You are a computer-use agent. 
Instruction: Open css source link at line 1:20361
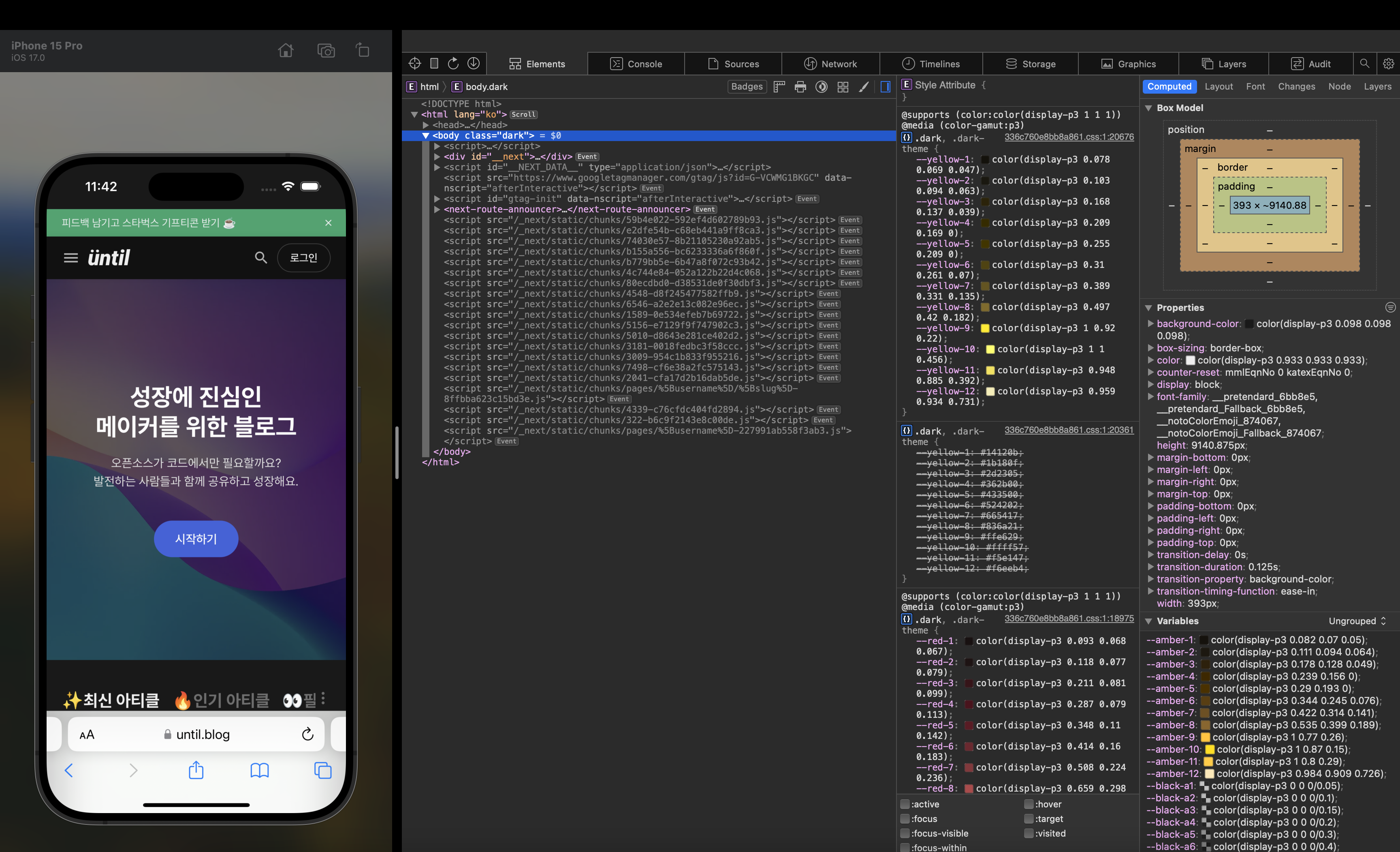[1069, 430]
